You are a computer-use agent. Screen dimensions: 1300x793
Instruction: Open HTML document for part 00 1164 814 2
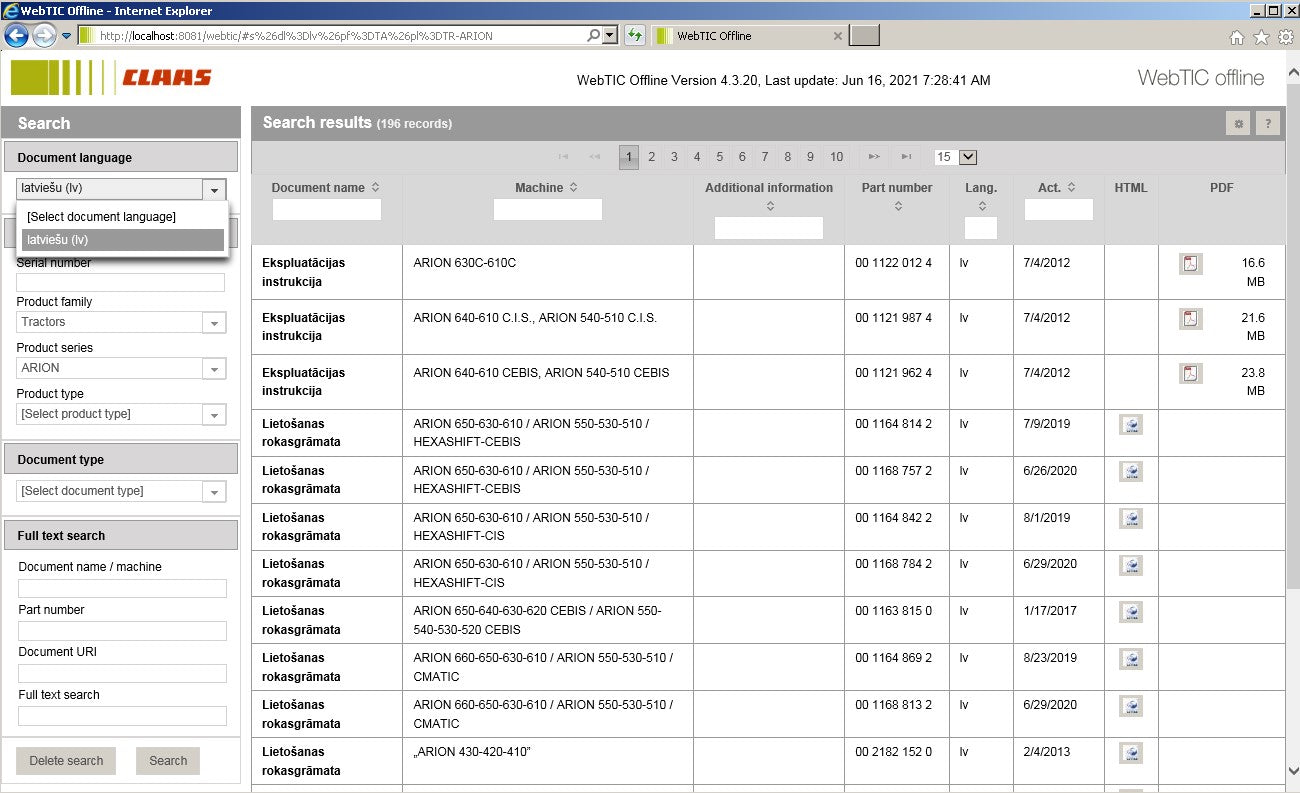[1131, 424]
